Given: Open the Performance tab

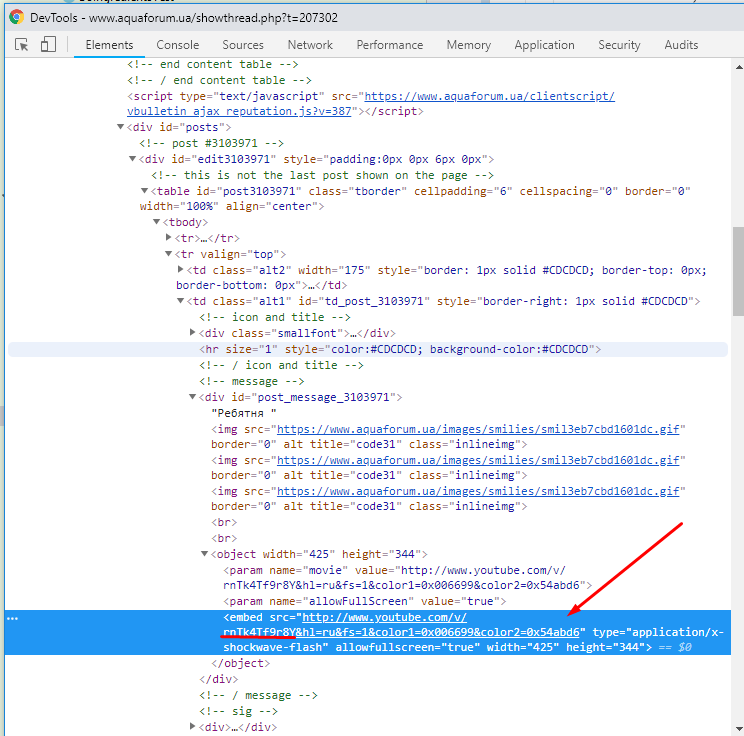Looking at the screenshot, I should [x=389, y=45].
